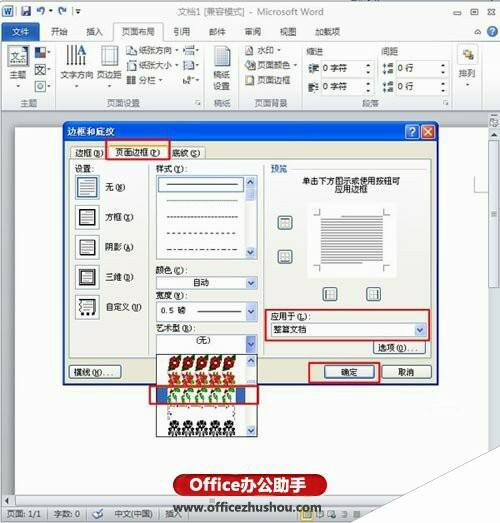Image resolution: width=500 pixels, height=523 pixels.
Task: Open the File (文件) tab
Action: tap(21, 32)
